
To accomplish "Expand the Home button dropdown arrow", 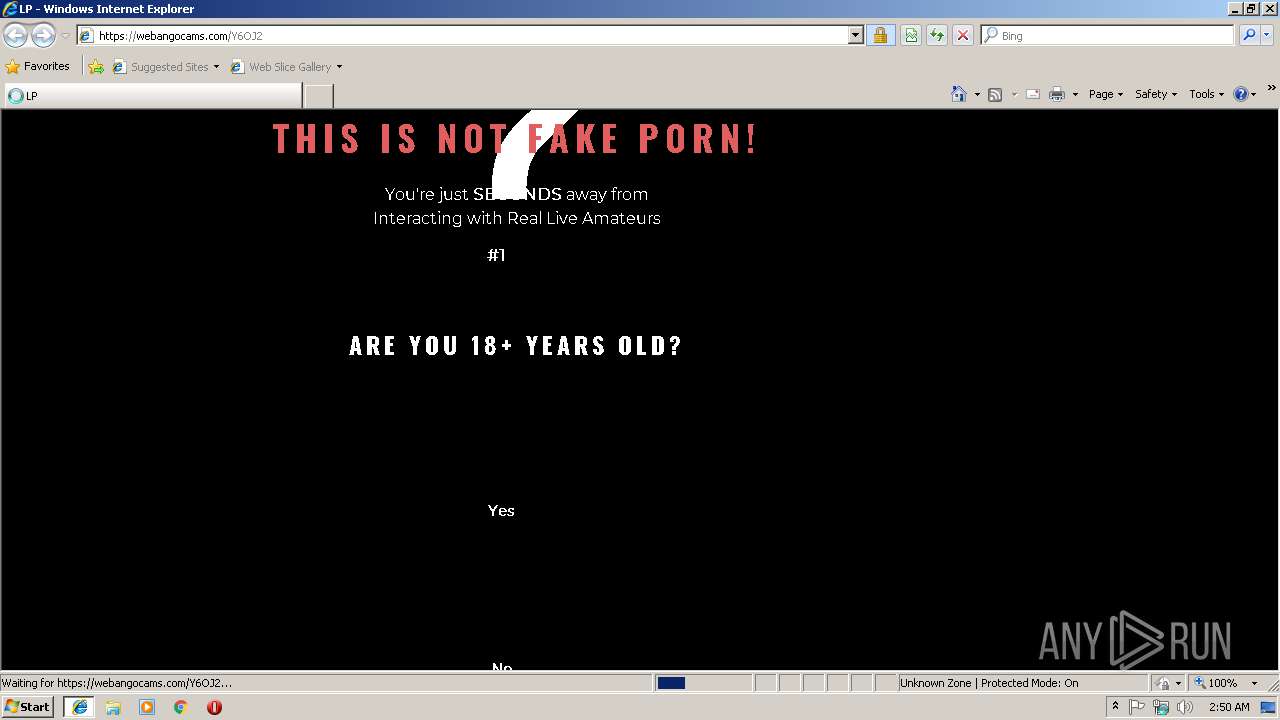I will (977, 94).
